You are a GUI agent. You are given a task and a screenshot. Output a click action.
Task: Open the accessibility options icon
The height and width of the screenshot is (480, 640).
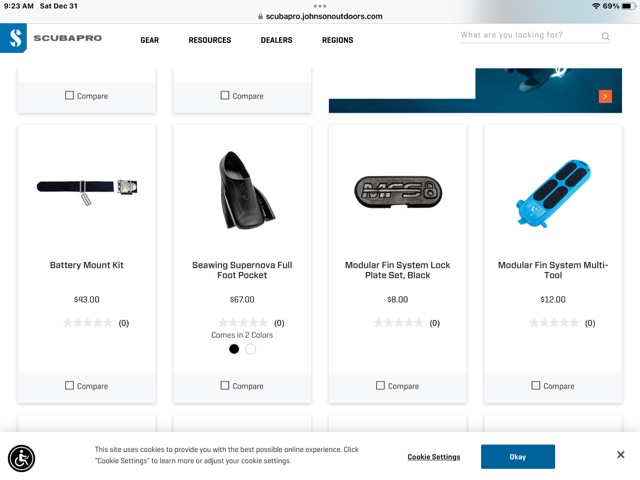tap(21, 458)
